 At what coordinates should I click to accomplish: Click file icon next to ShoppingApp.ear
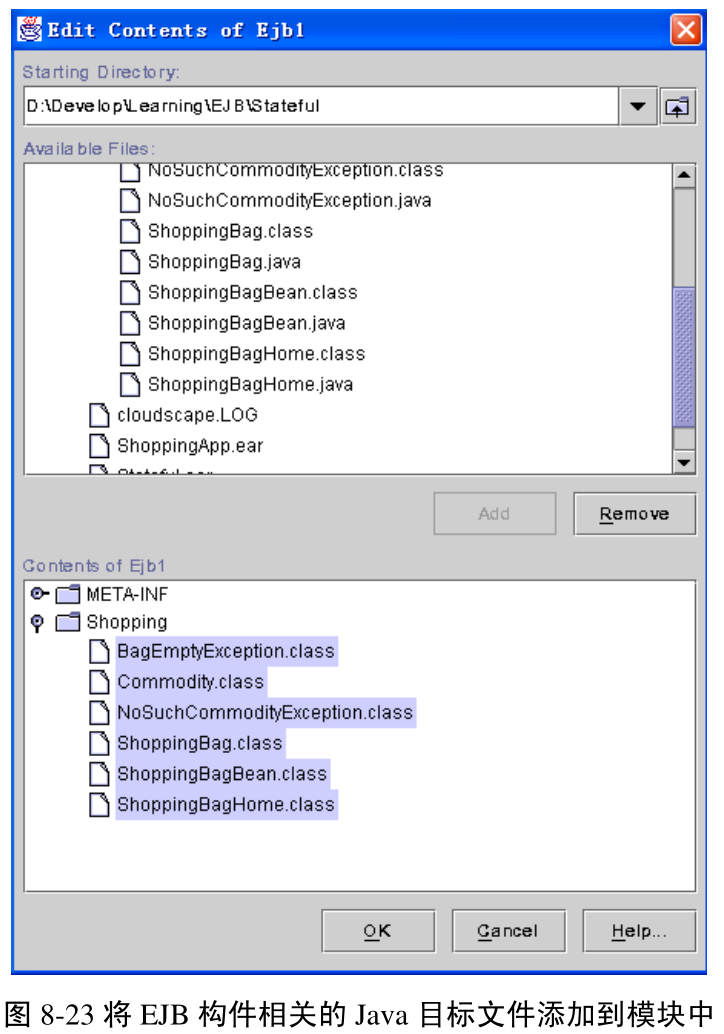pos(99,446)
